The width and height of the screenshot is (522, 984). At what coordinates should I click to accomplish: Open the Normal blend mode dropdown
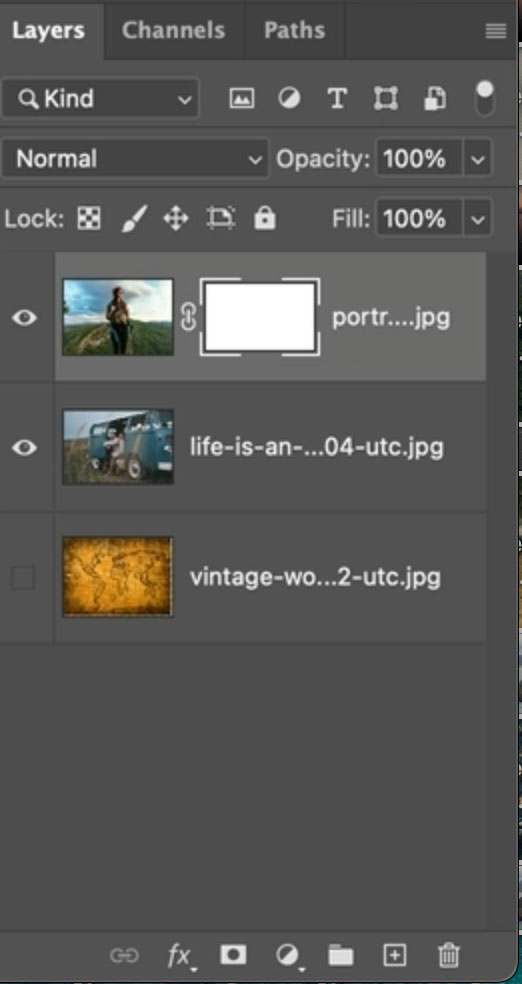135,159
